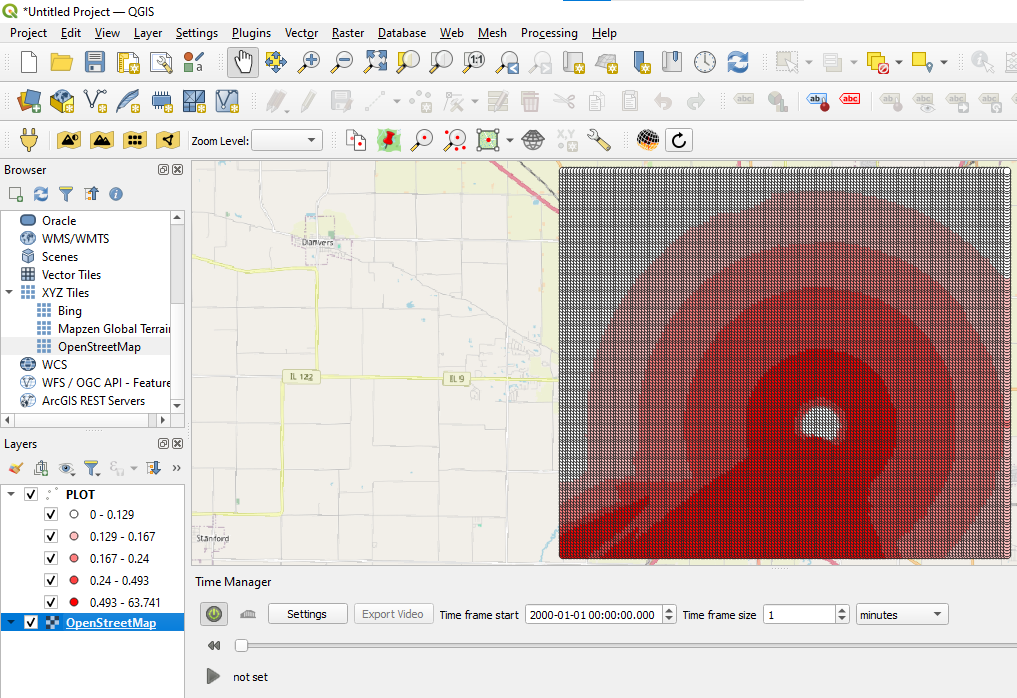Create a new project with toolbar icon
1017x698 pixels.
[29, 62]
